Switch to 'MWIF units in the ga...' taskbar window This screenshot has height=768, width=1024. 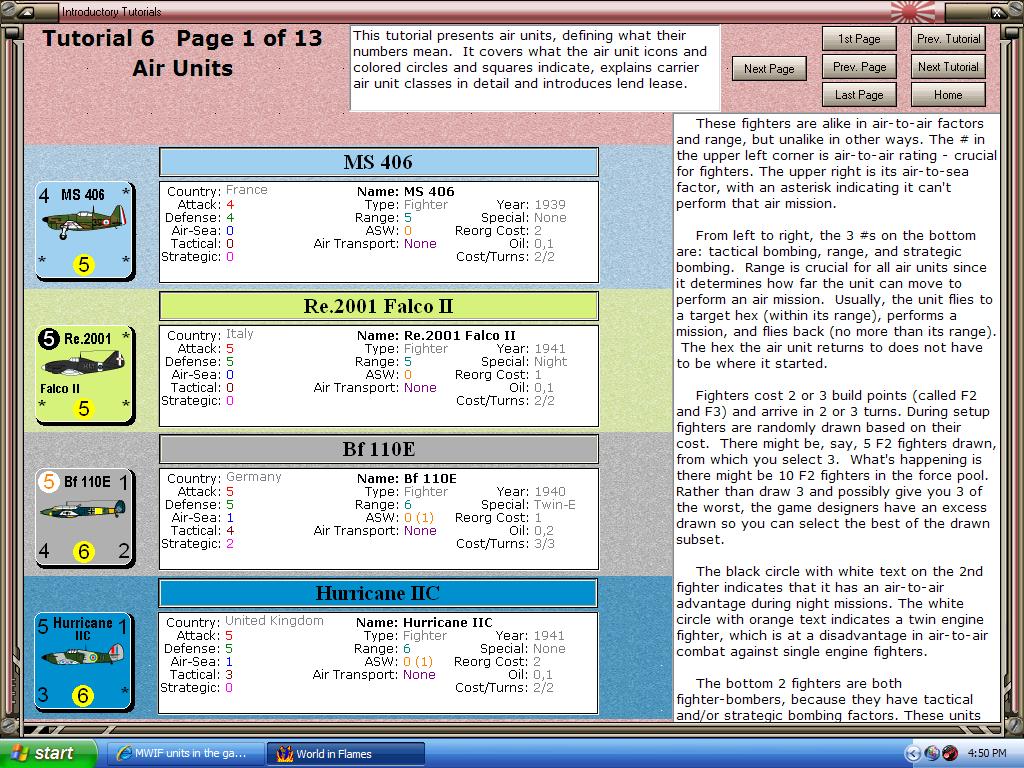pyautogui.click(x=185, y=754)
